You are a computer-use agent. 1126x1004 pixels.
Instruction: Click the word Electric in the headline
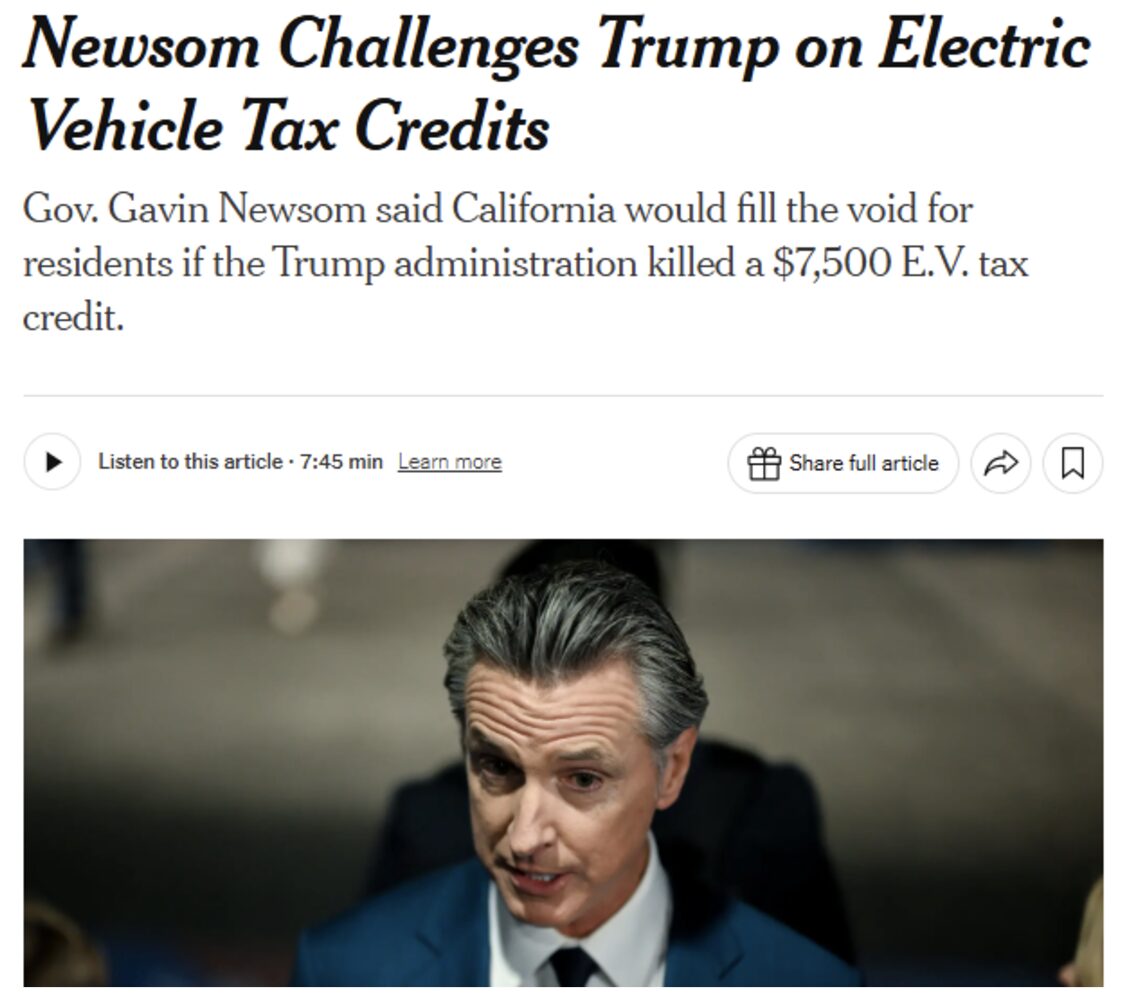click(985, 45)
